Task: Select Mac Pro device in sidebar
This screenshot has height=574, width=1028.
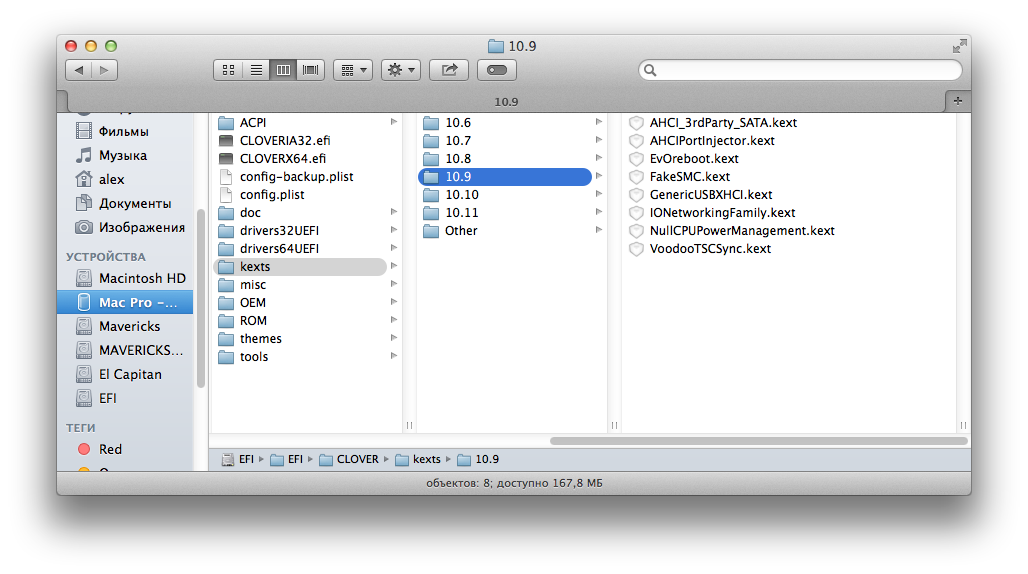Action: pyautogui.click(x=125, y=302)
